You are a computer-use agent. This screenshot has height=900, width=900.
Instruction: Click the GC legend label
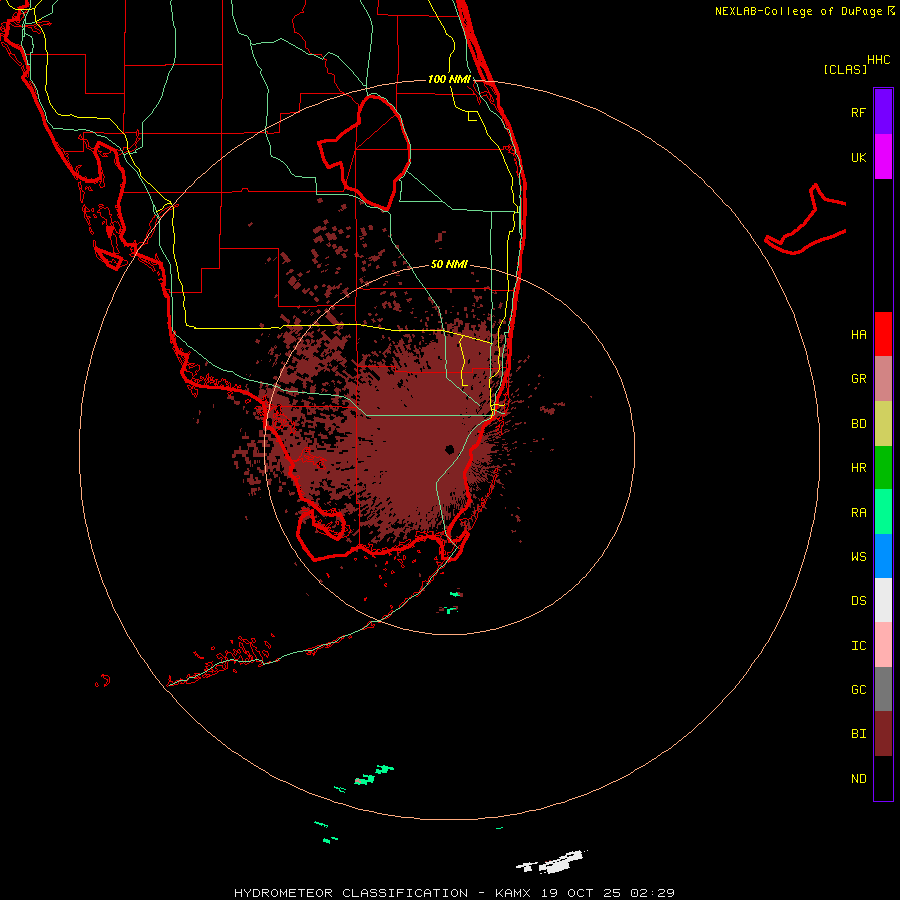(x=859, y=690)
